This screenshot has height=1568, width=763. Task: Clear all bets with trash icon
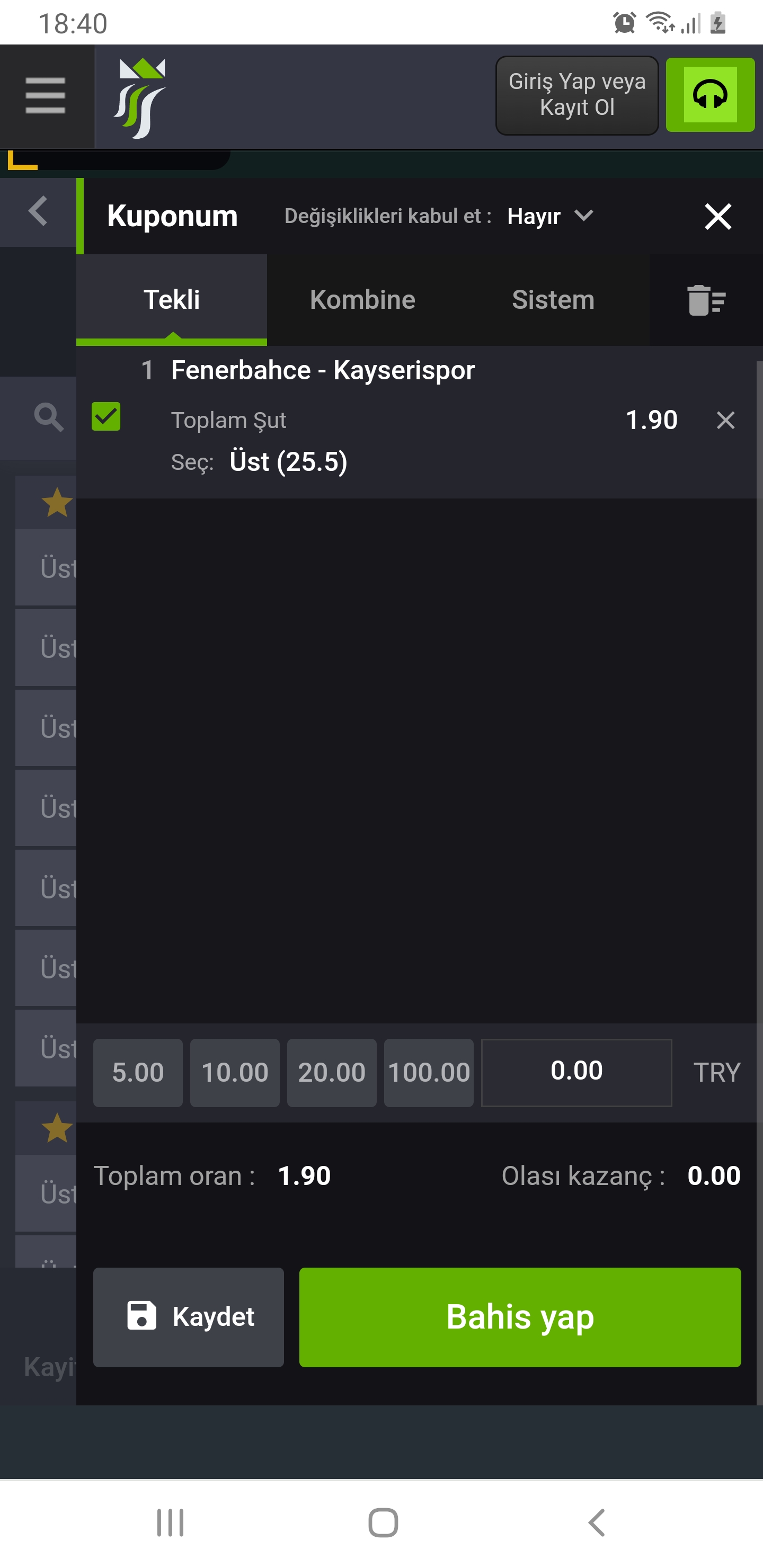[x=706, y=300]
